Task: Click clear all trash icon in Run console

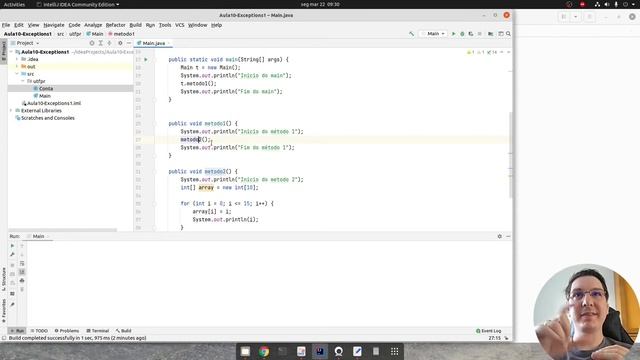Action: [x=22, y=290]
